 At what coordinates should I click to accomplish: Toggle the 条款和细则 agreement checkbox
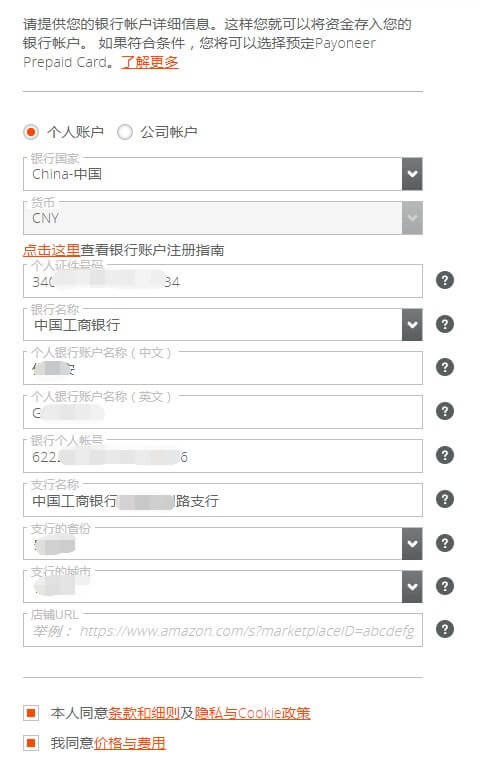pos(31,712)
